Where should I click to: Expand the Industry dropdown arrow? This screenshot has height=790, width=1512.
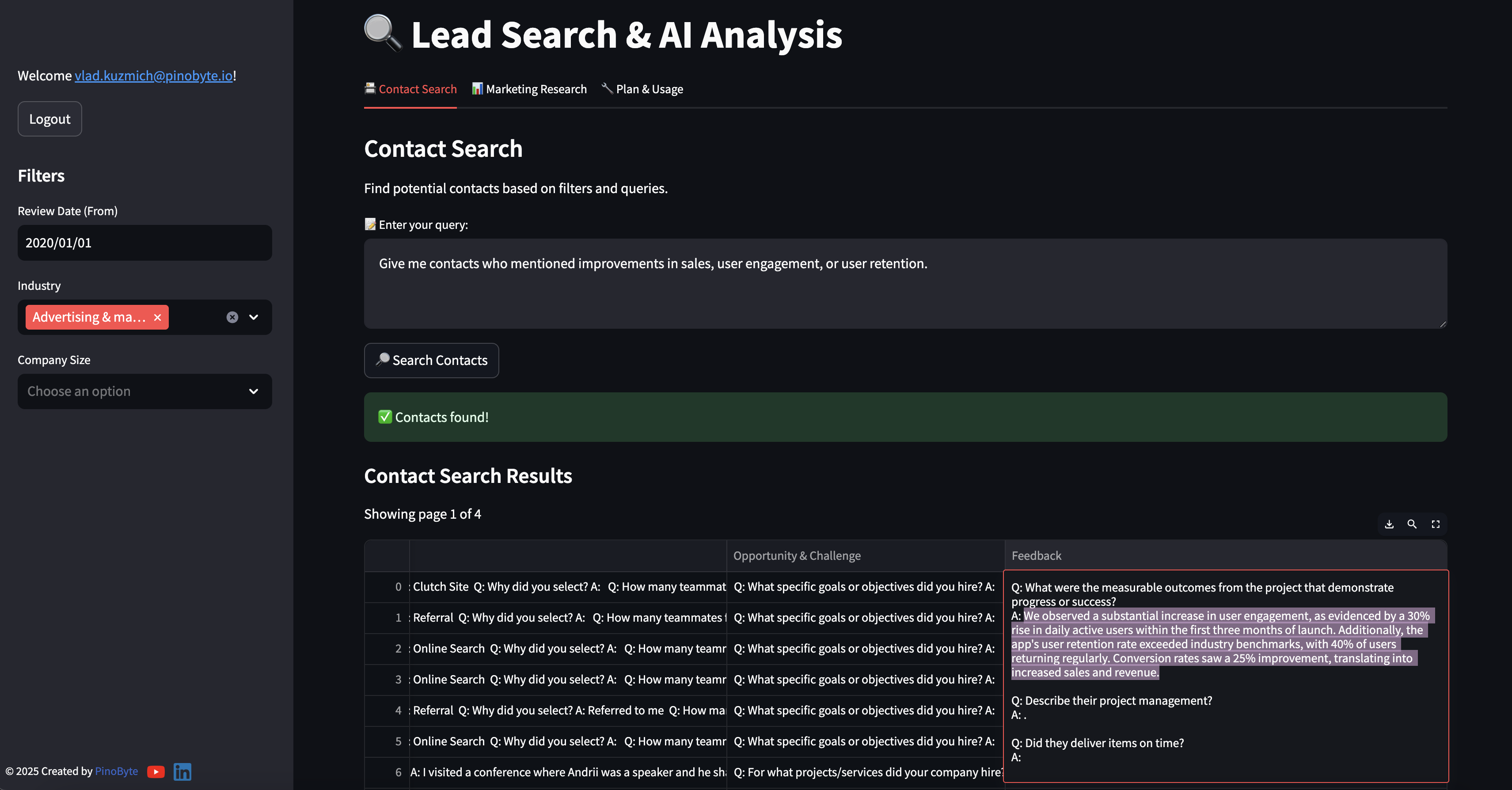pos(254,318)
